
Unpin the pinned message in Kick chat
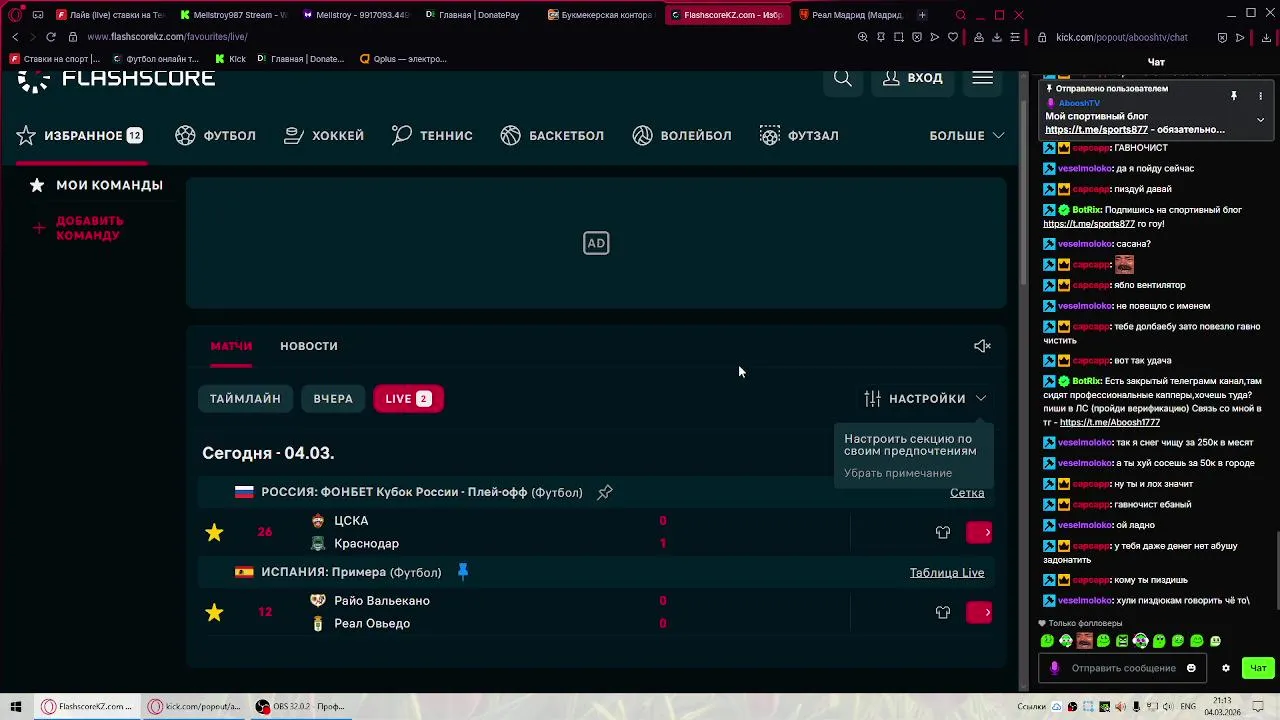1234,96
